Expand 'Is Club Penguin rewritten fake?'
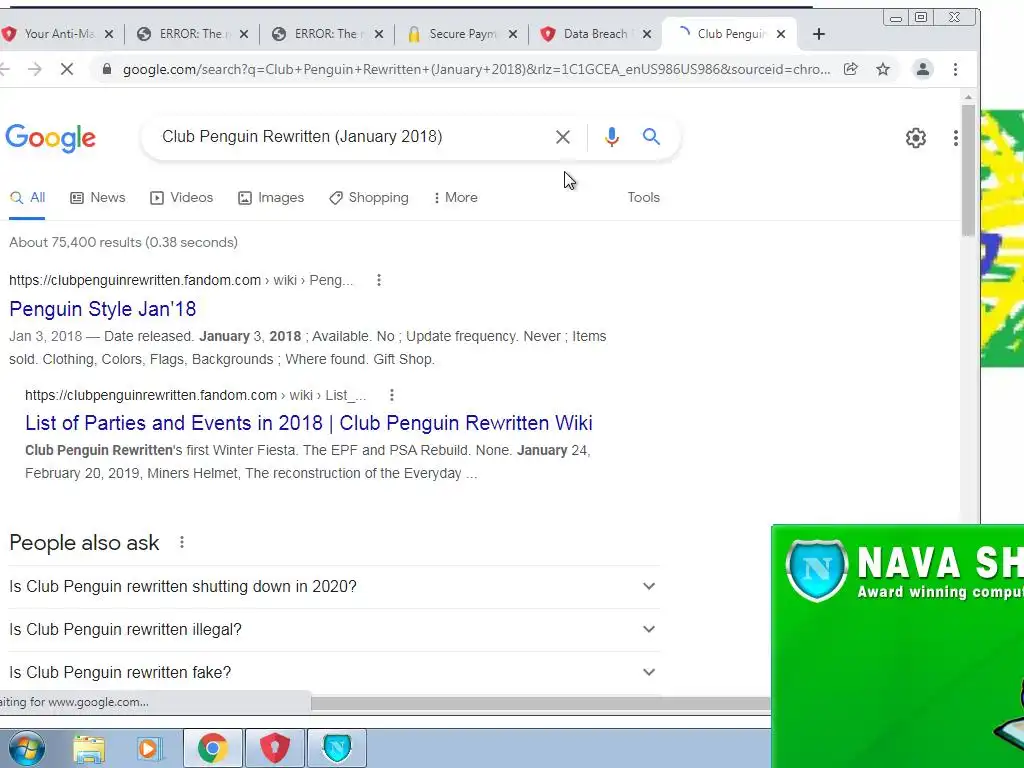The width and height of the screenshot is (1024, 768). click(x=334, y=673)
